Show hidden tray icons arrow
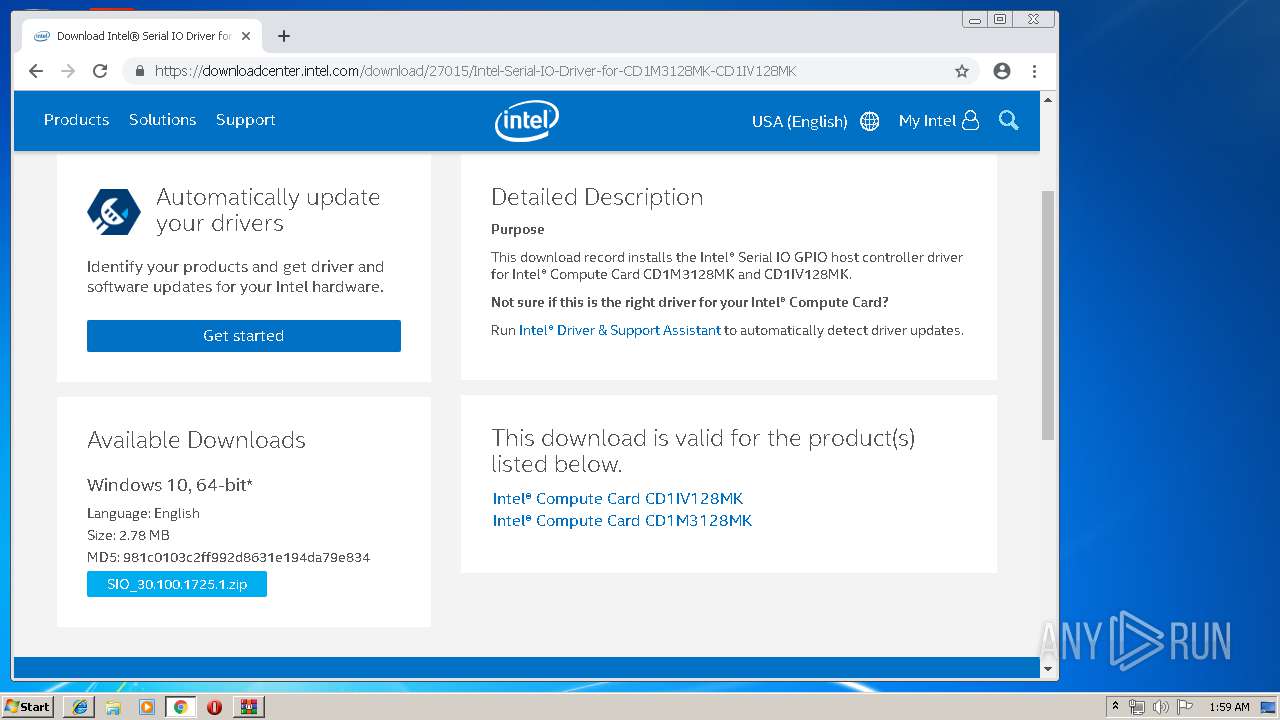This screenshot has height=720, width=1280. (1115, 707)
